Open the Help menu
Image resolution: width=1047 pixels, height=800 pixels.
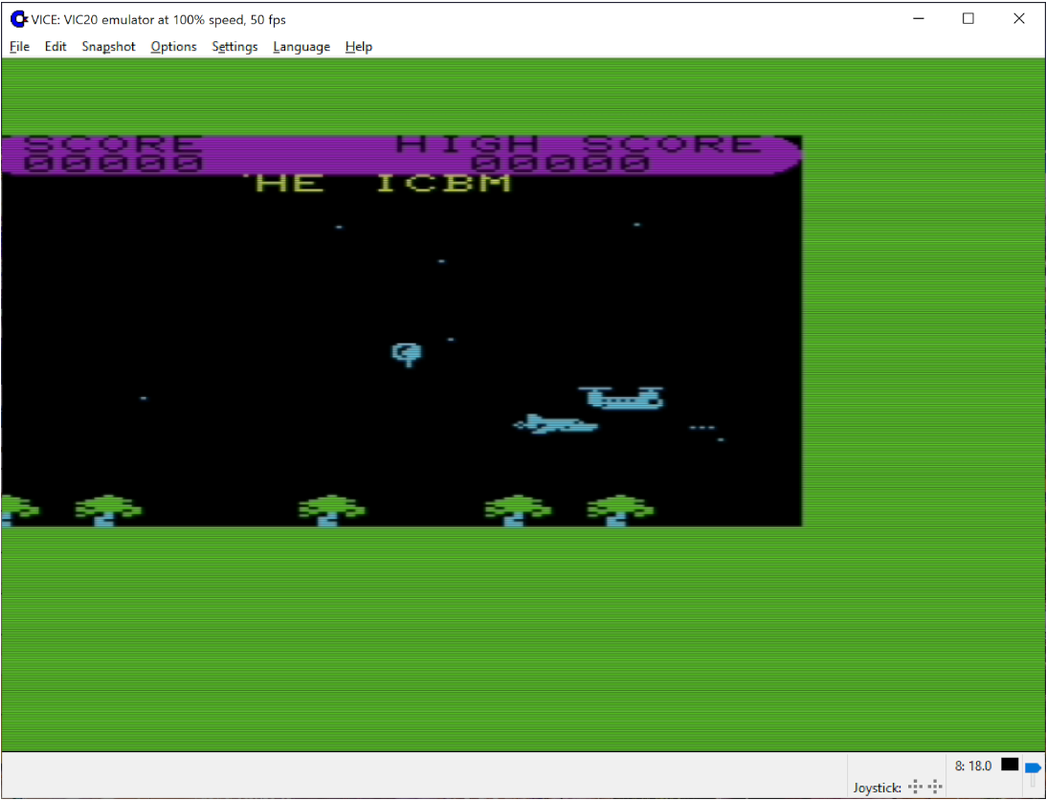coord(359,47)
